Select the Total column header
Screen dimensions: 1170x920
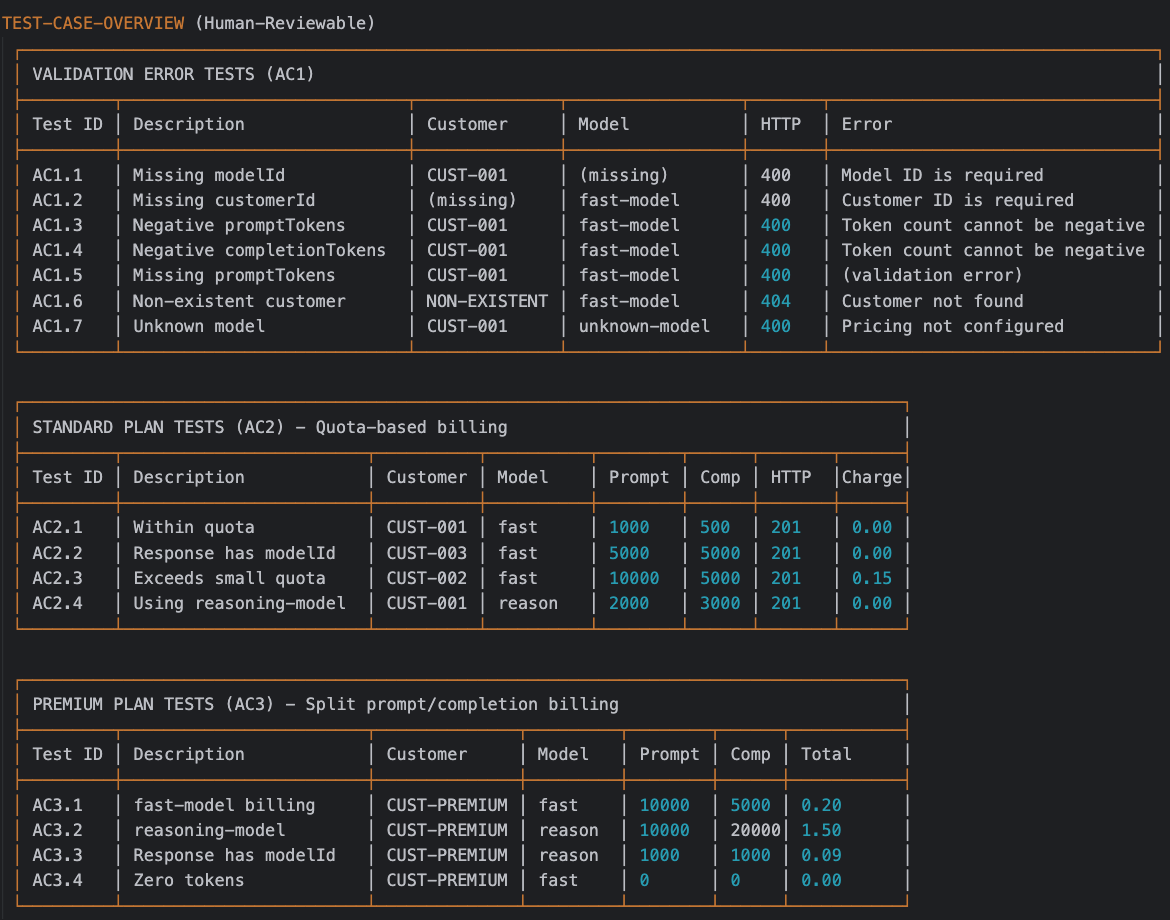pyautogui.click(x=826, y=754)
